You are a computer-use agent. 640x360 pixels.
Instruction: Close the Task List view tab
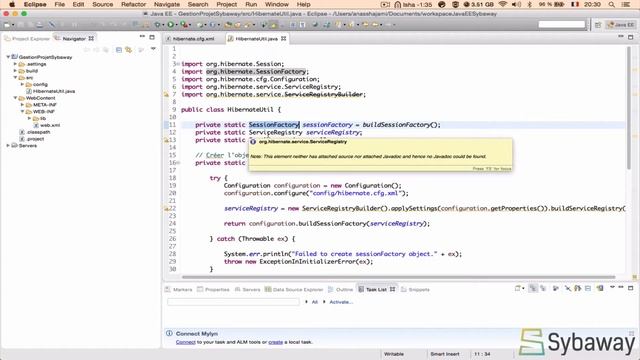(392, 289)
